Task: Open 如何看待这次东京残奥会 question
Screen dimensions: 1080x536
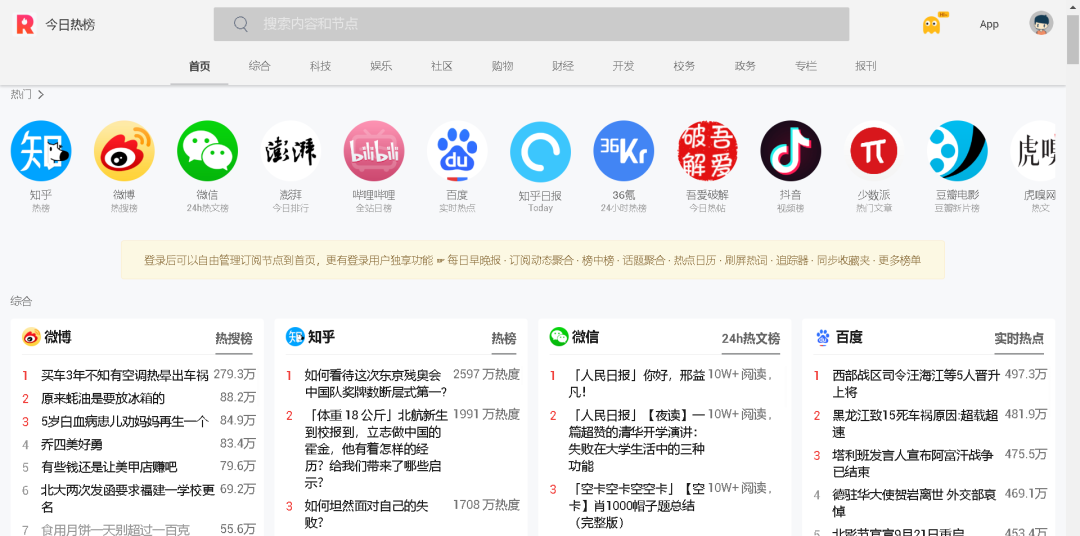Action: (376, 384)
